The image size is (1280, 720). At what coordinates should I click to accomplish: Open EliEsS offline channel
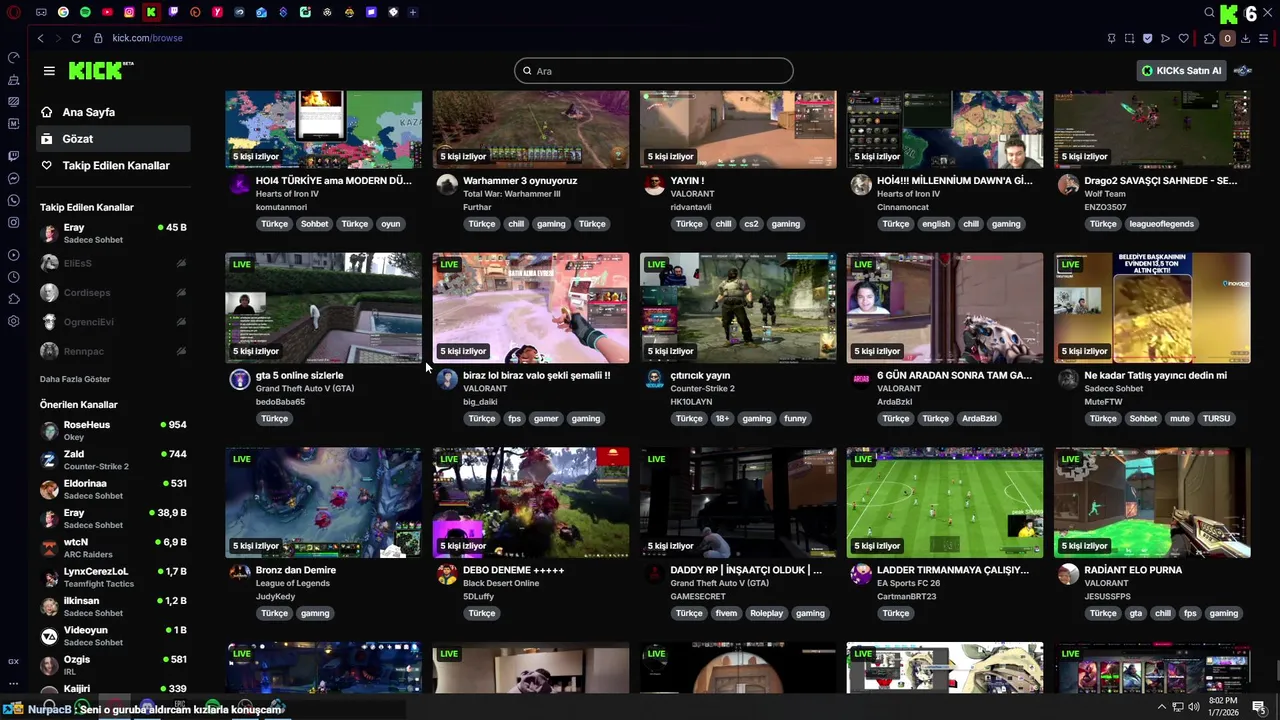coord(112,263)
